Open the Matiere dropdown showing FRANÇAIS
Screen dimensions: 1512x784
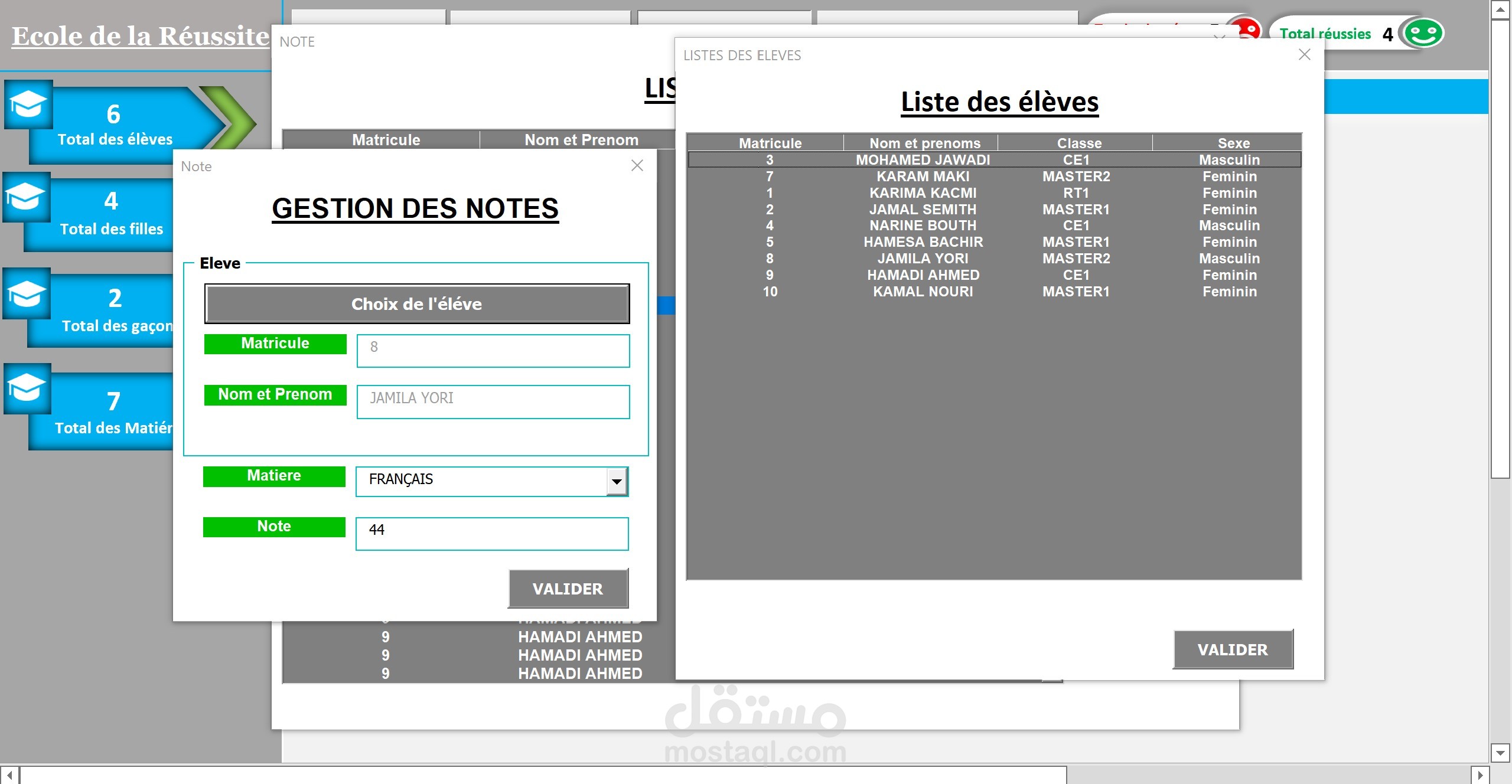617,481
